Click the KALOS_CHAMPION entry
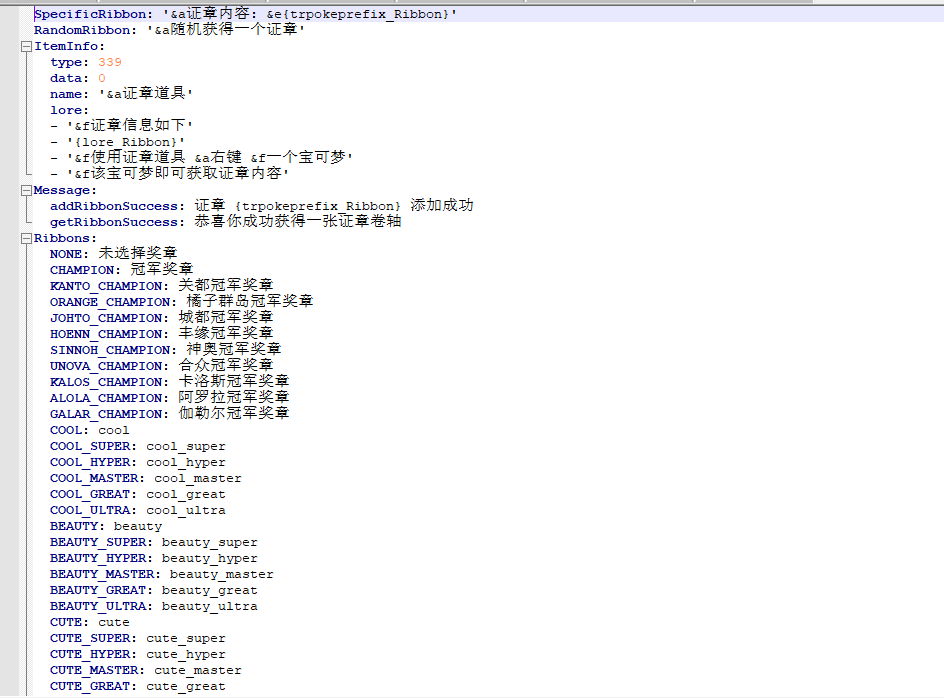The width and height of the screenshot is (944, 698). (x=169, y=382)
